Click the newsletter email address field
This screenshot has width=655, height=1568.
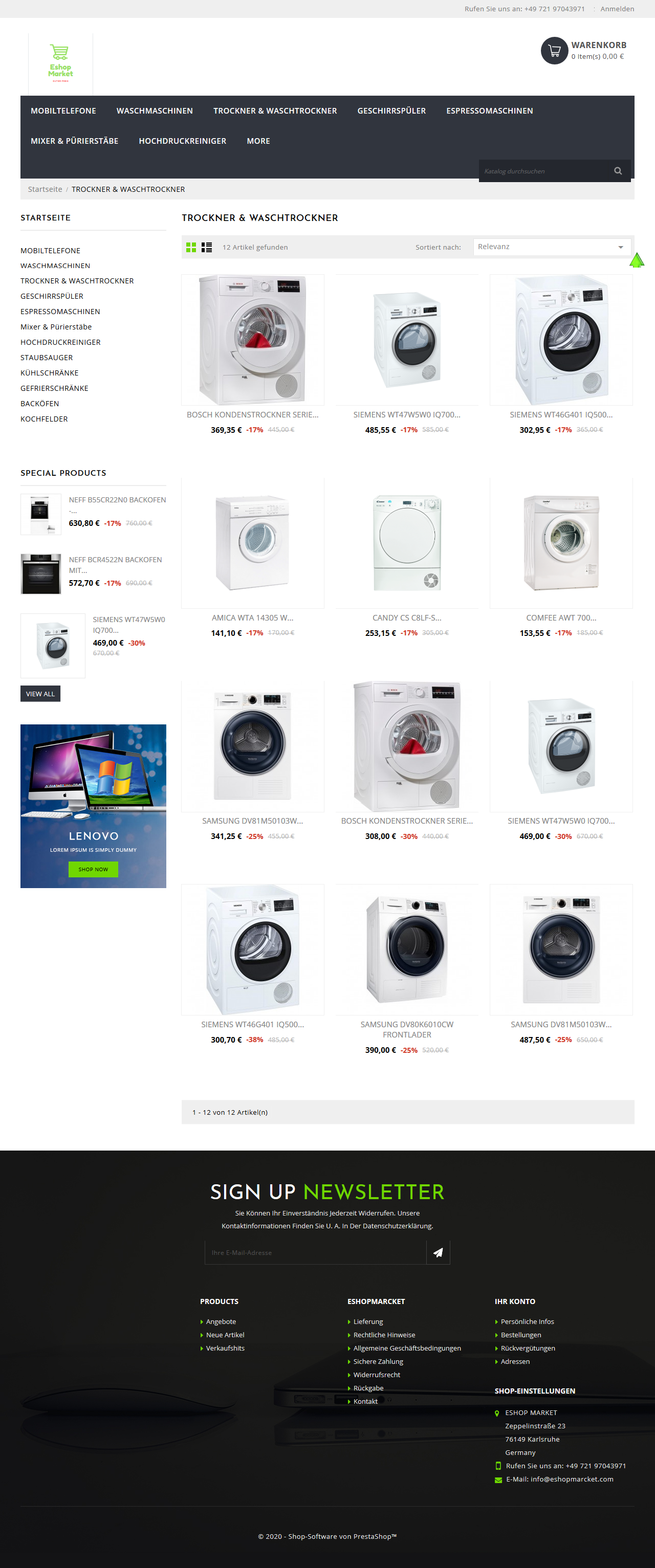(315, 1253)
